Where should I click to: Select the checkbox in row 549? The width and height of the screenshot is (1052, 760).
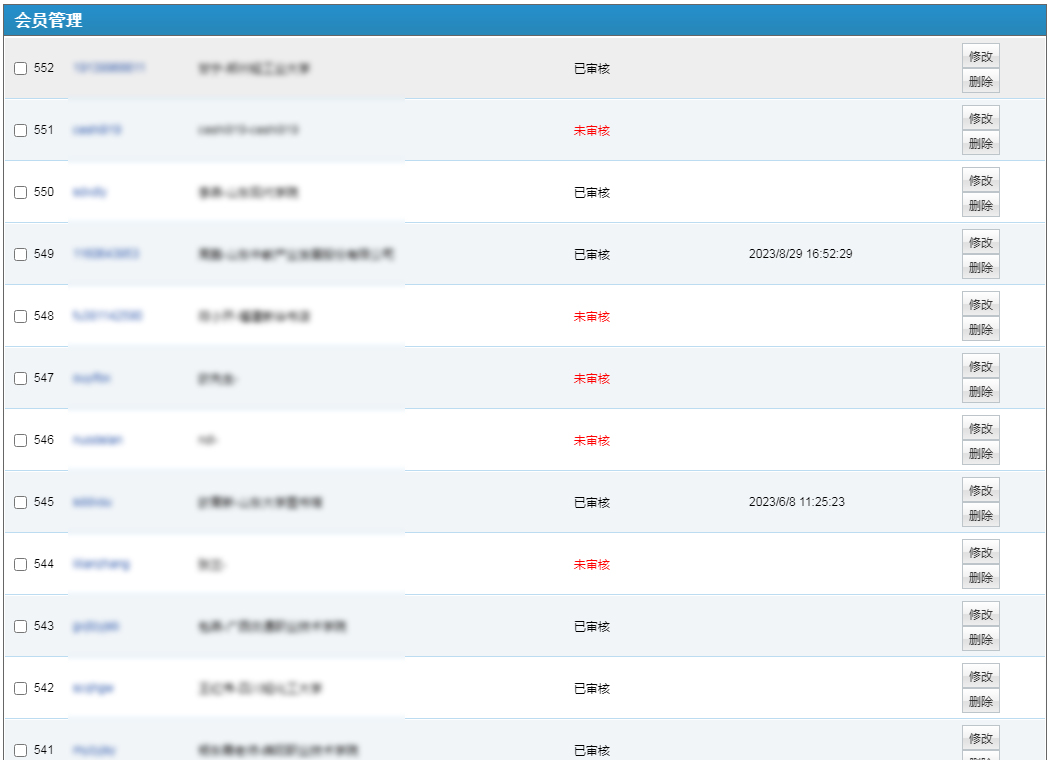pos(20,255)
